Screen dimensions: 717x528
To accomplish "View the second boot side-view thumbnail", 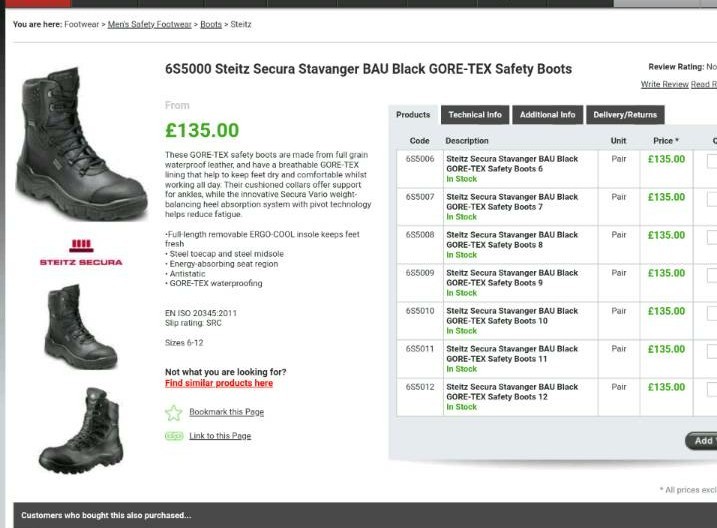I will point(81,327).
